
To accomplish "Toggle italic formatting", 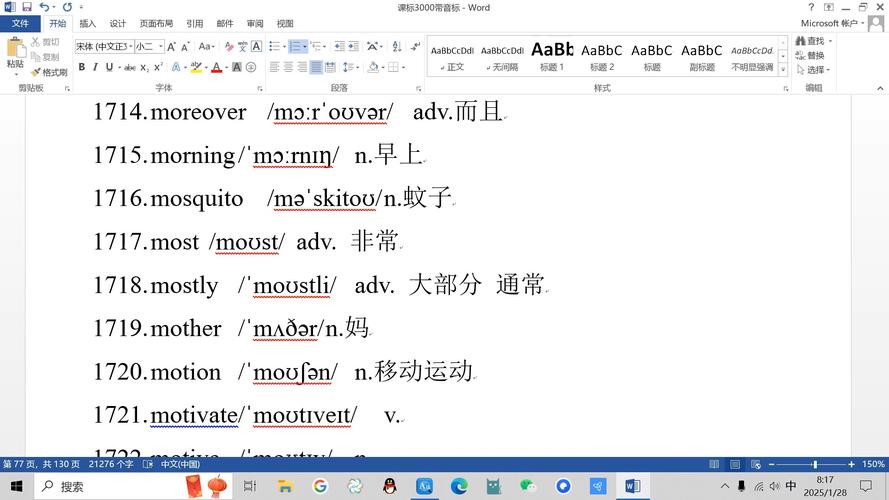I will (95, 67).
